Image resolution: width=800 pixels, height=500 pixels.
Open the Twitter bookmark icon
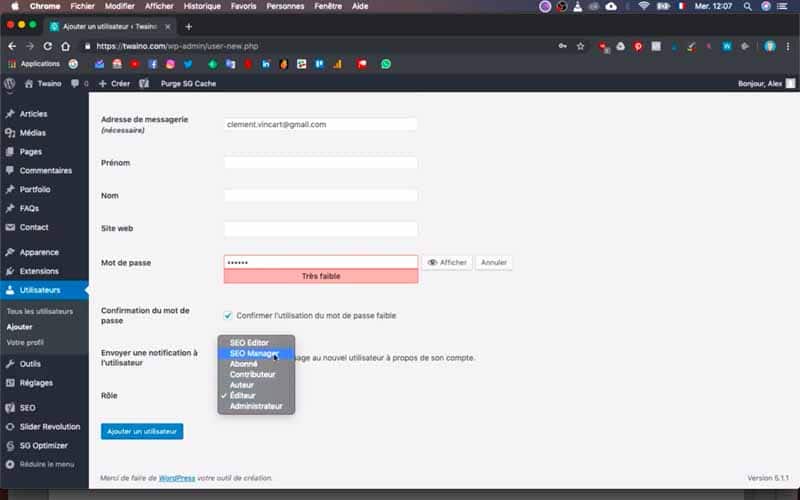(x=188, y=64)
